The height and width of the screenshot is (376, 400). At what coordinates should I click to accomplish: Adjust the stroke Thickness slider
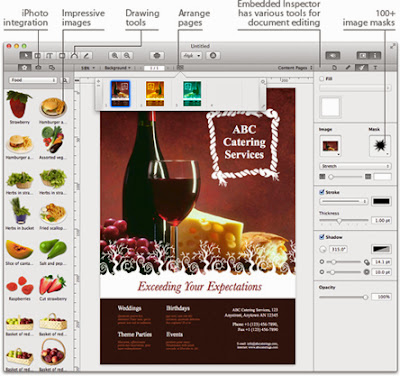click(x=344, y=220)
